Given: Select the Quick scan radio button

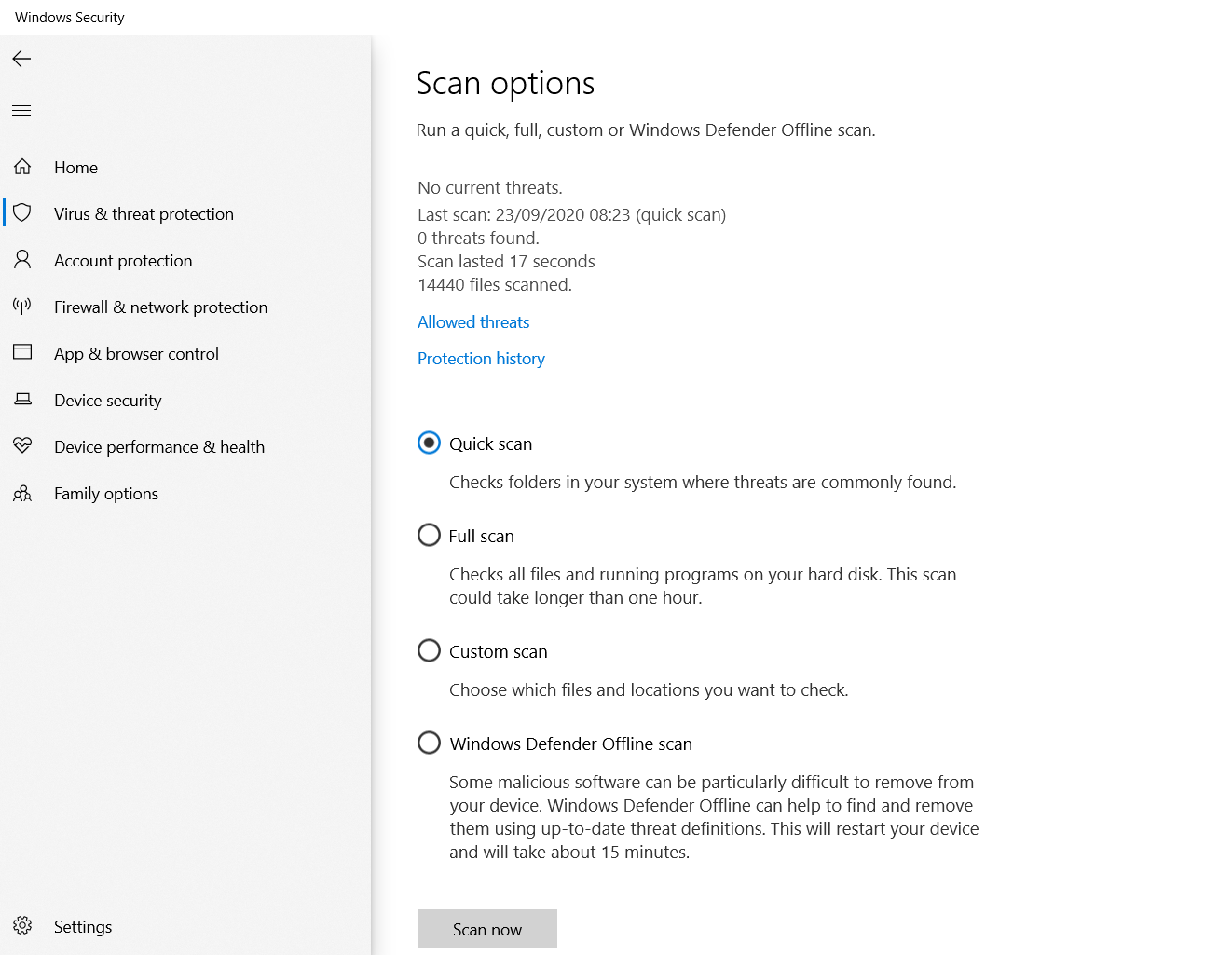Looking at the screenshot, I should (x=429, y=443).
